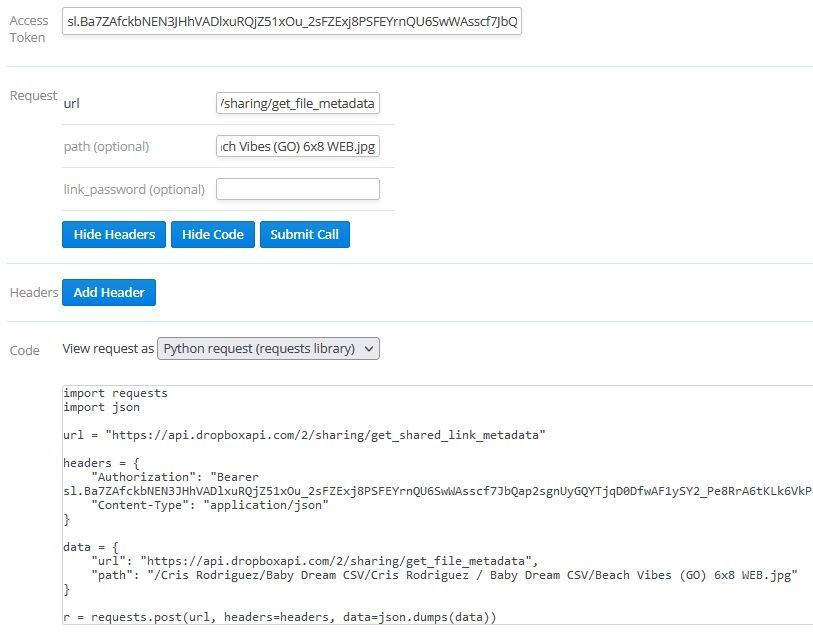Click the get_file_metadata url data line

[x=315, y=561]
